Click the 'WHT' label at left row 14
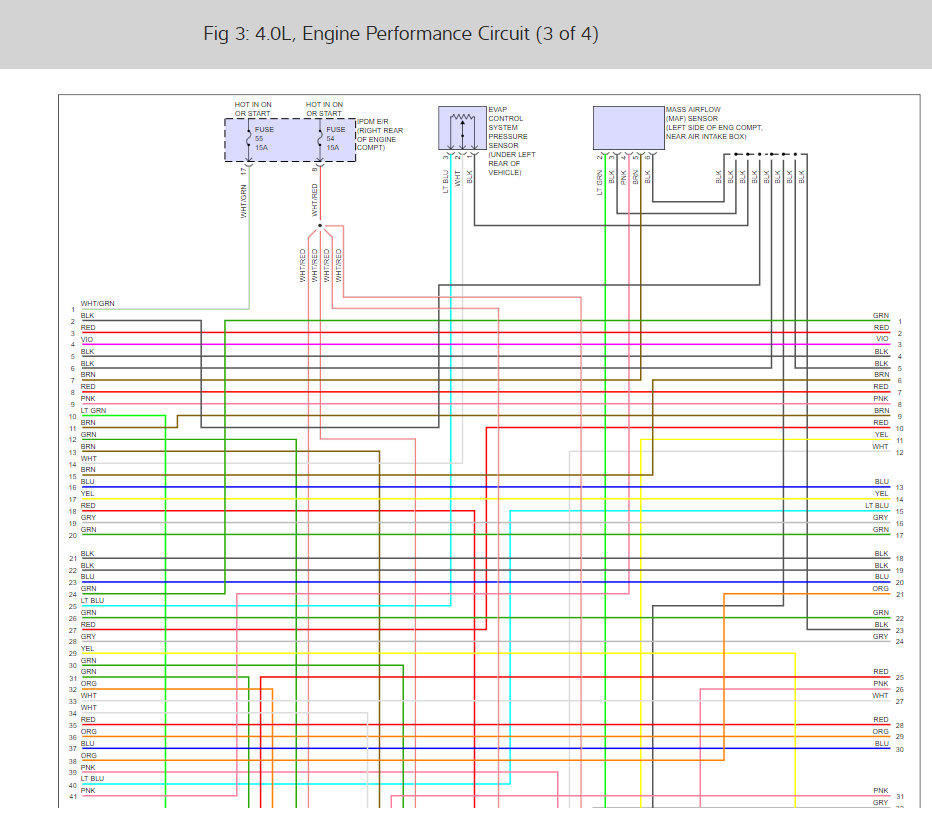 tap(89, 458)
